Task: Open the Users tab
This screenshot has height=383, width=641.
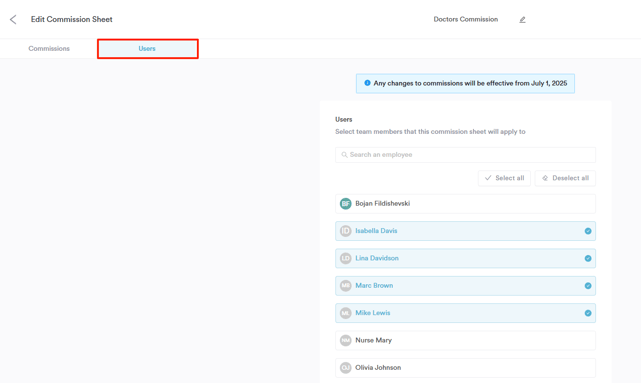Action: (x=148, y=49)
